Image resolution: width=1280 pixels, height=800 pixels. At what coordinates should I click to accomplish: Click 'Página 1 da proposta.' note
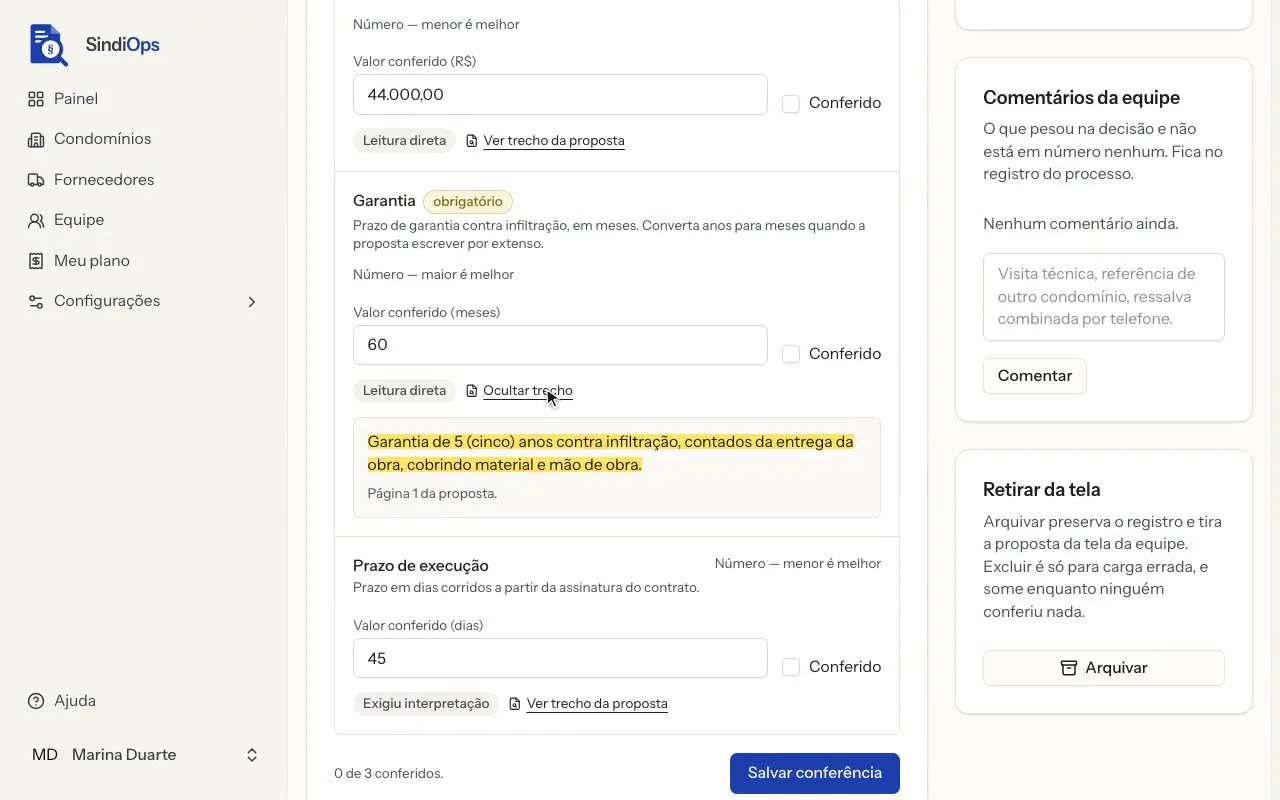[x=432, y=494]
